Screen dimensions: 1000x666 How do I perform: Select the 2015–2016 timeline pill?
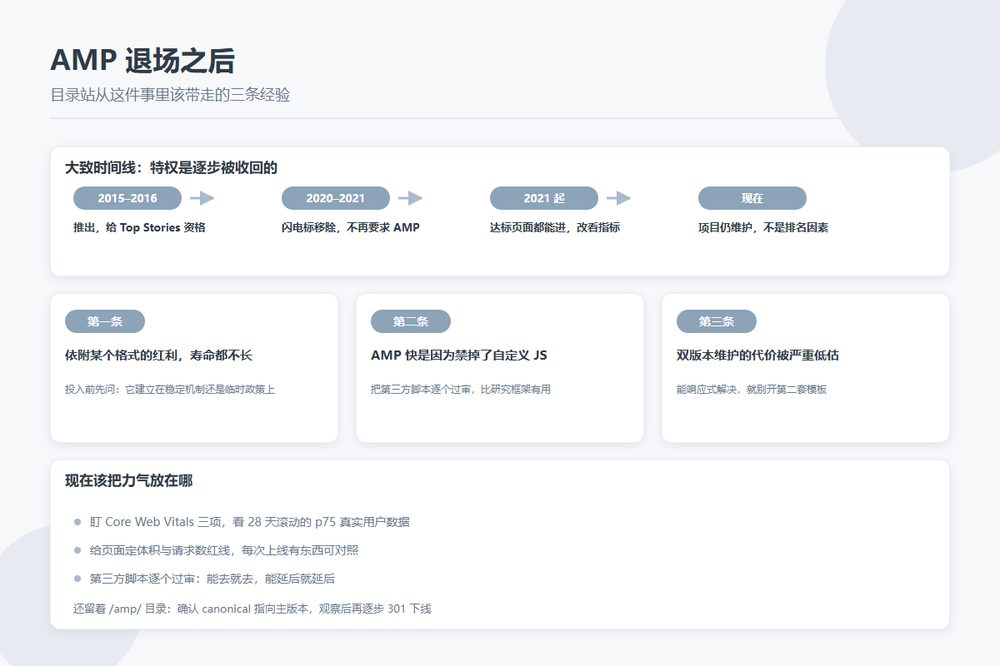coord(128,198)
